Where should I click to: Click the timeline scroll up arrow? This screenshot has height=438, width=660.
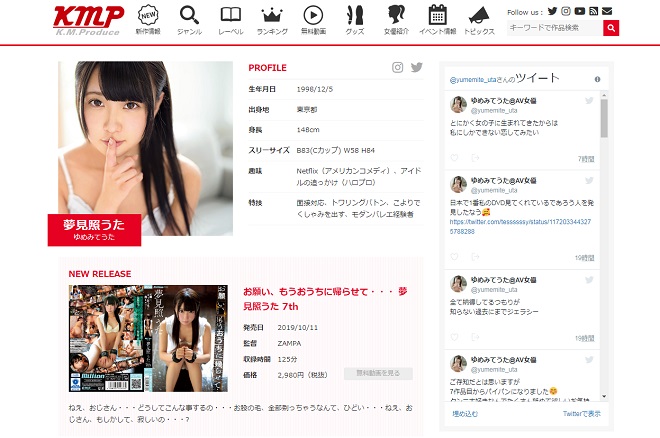[x=604, y=94]
